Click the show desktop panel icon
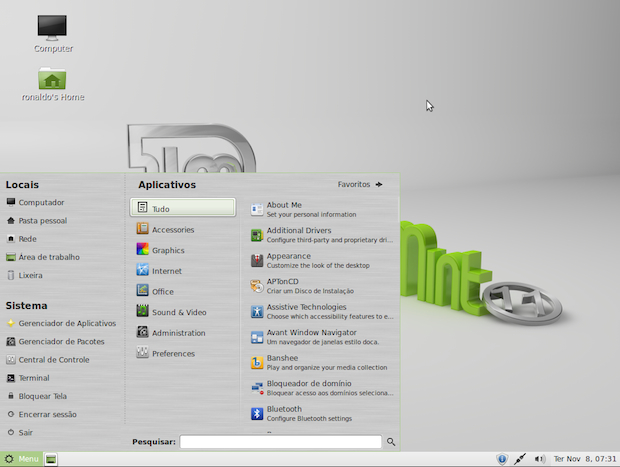Image resolution: width=620 pixels, height=467 pixels. 51,459
